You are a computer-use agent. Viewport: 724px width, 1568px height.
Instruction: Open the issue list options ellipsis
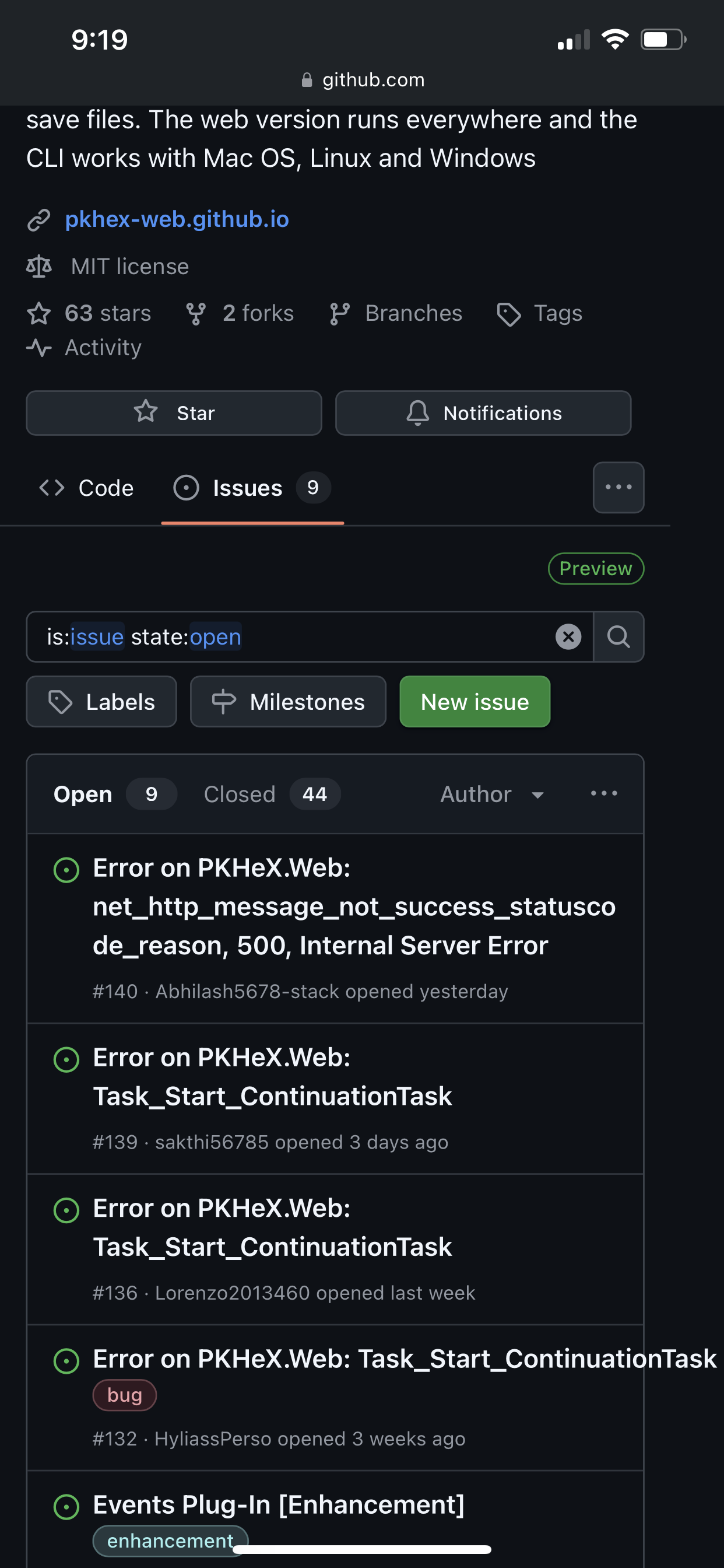pos(603,793)
